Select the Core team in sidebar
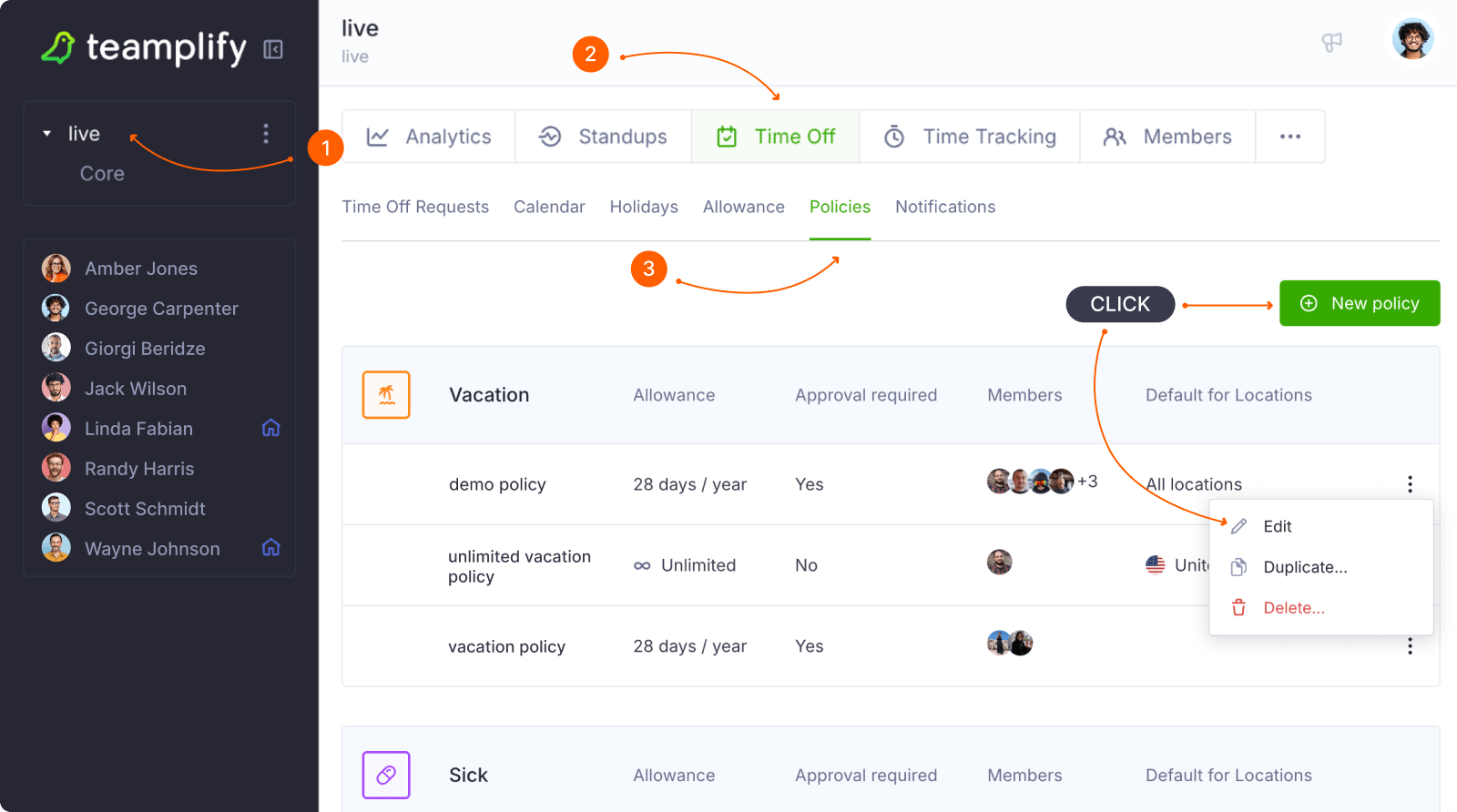 click(x=102, y=174)
